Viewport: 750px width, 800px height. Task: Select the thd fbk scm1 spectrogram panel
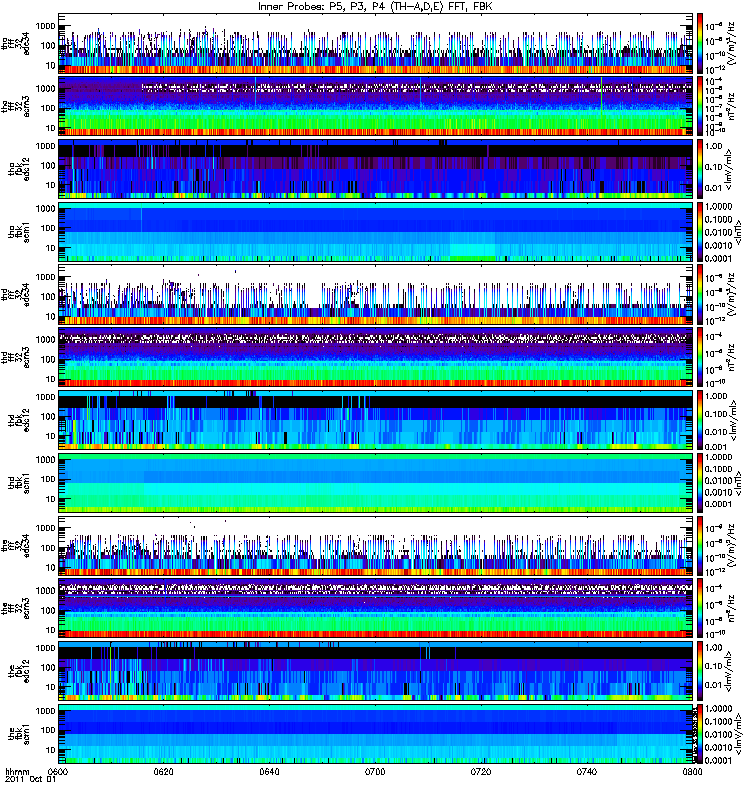click(376, 483)
